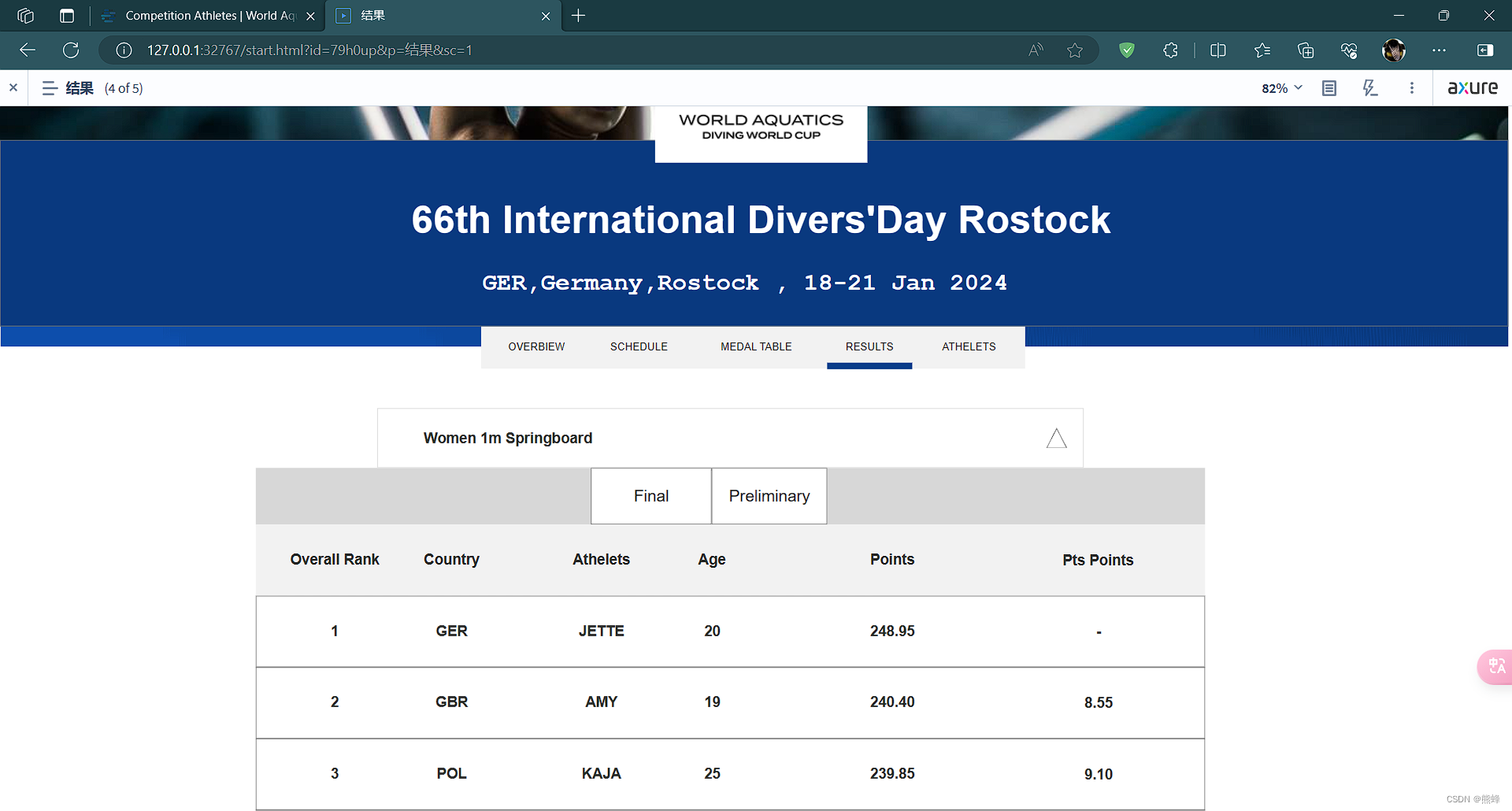
Task: Click the Athelets column header
Action: pyautogui.click(x=602, y=559)
